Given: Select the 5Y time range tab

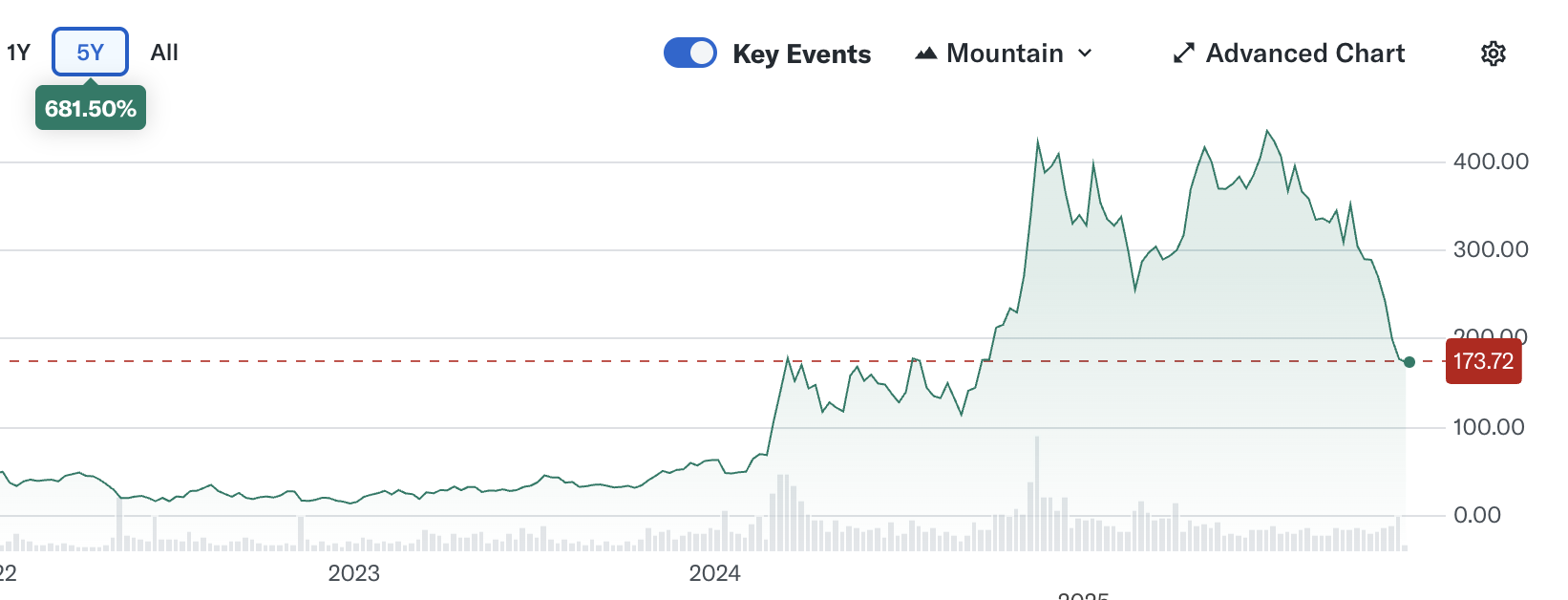Looking at the screenshot, I should [90, 53].
